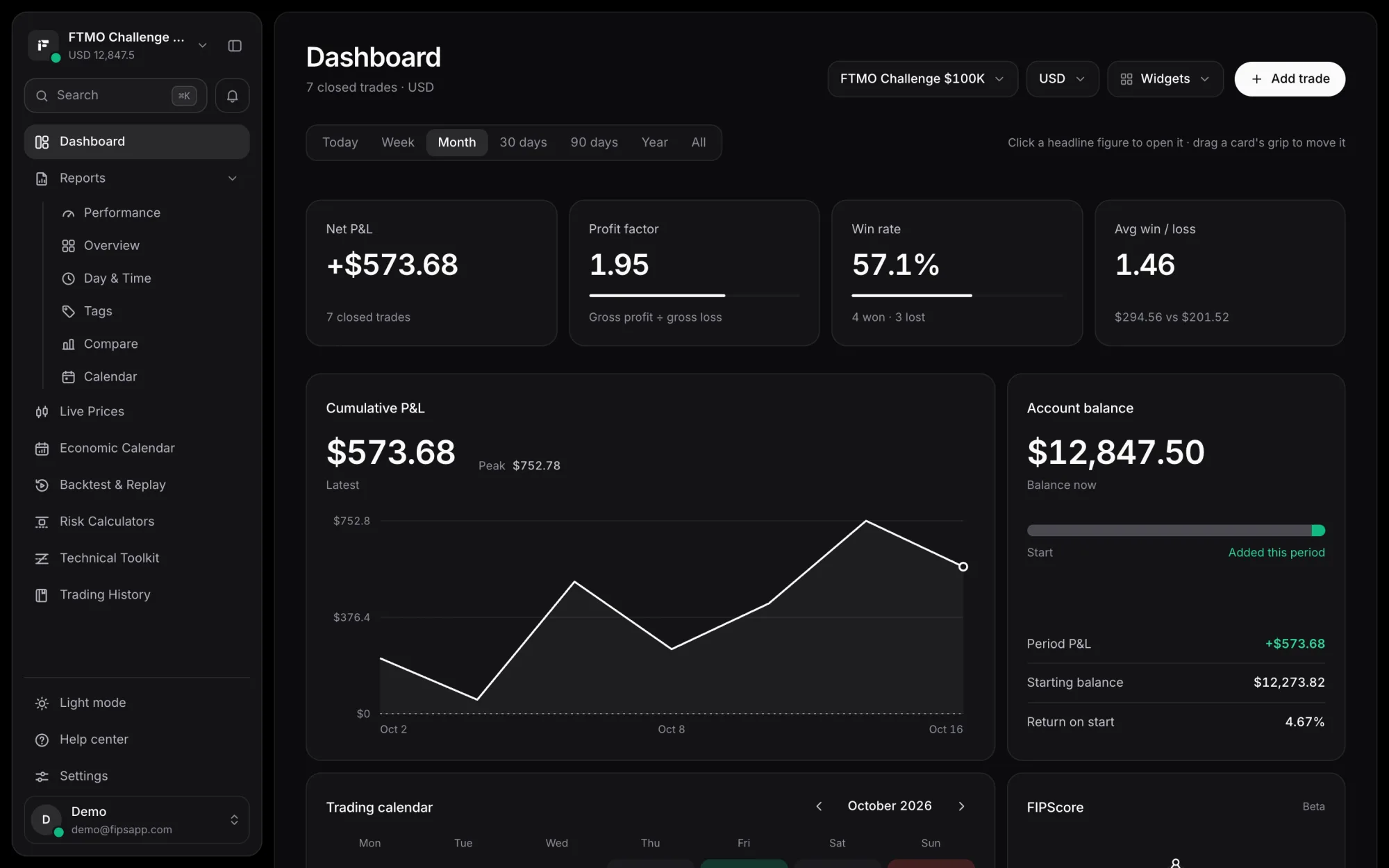1389x868 pixels.
Task: Open Economic Calendar page
Action: click(137, 449)
